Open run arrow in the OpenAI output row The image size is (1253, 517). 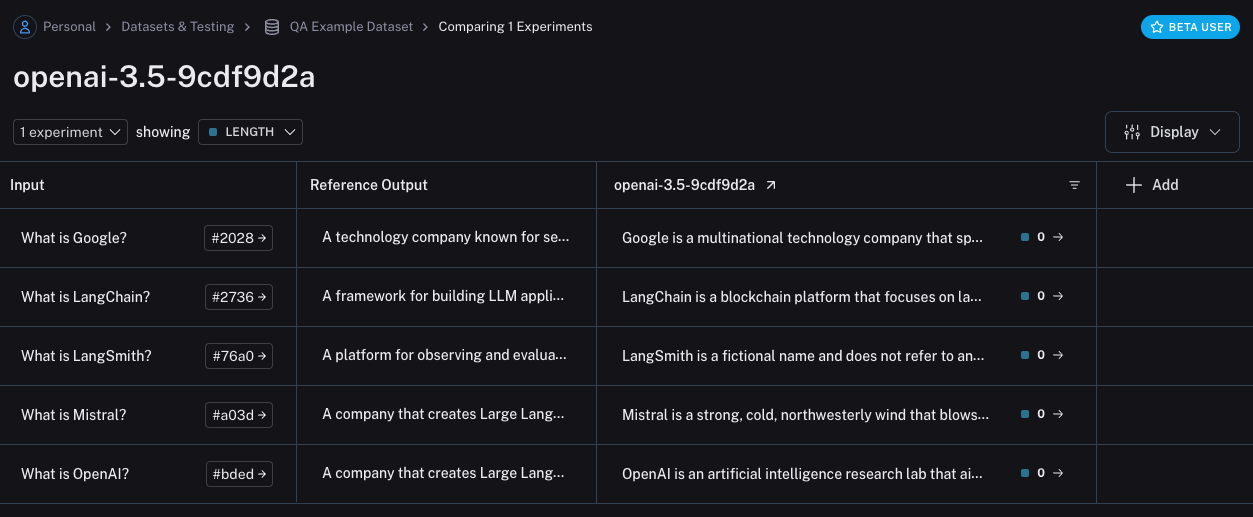[x=1058, y=473]
